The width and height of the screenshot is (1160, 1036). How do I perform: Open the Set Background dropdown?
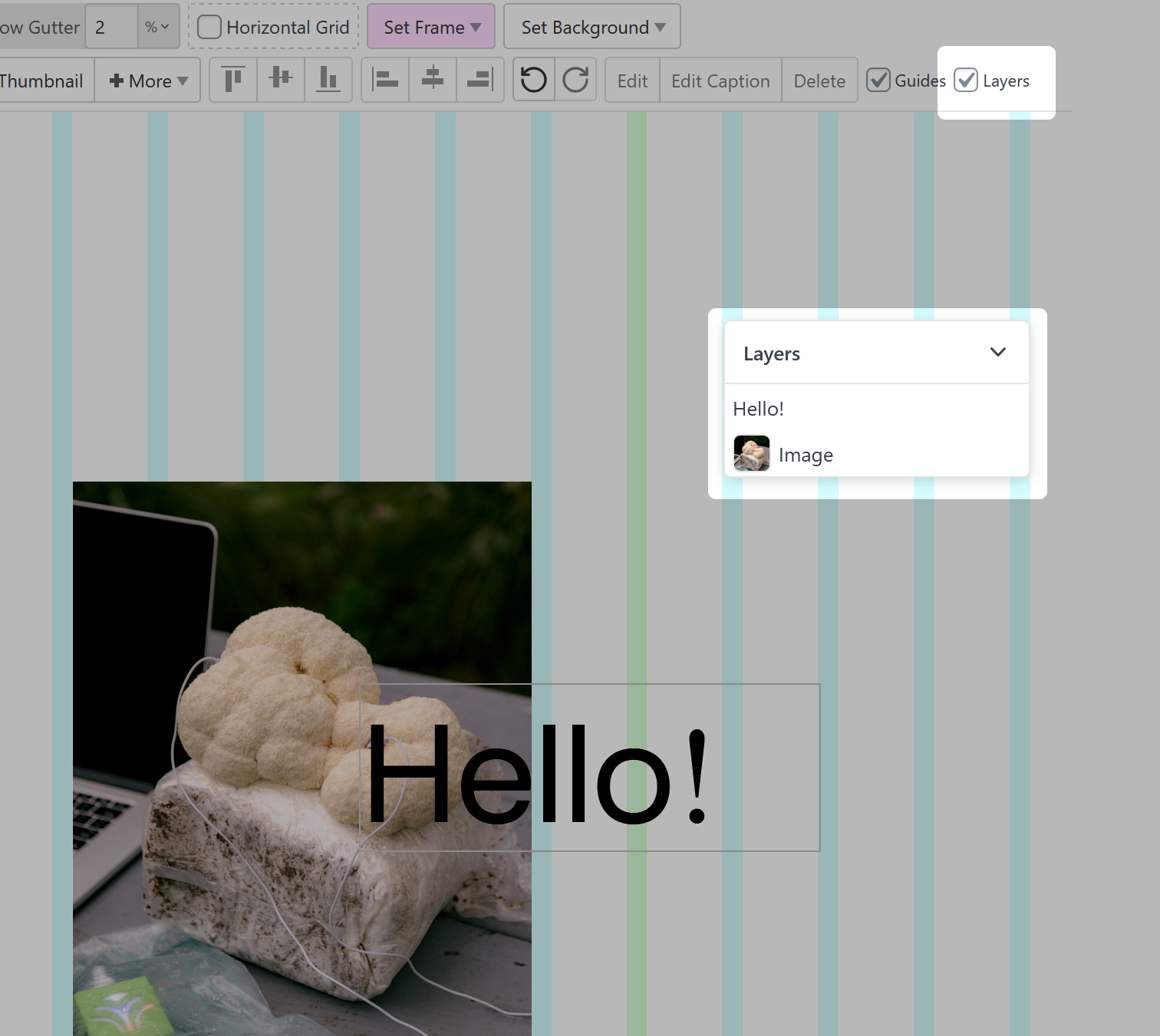(x=592, y=28)
